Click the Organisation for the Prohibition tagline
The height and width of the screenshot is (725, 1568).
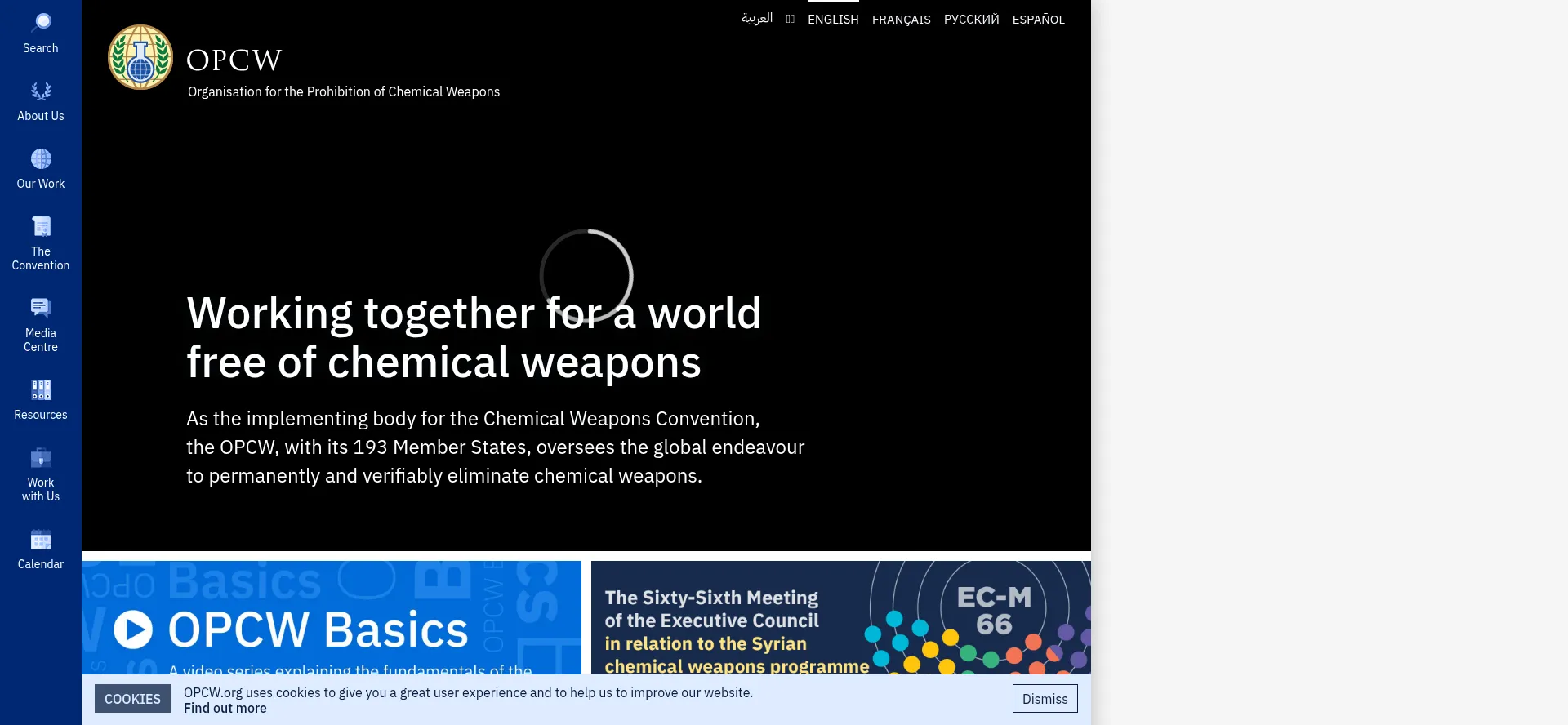(344, 91)
